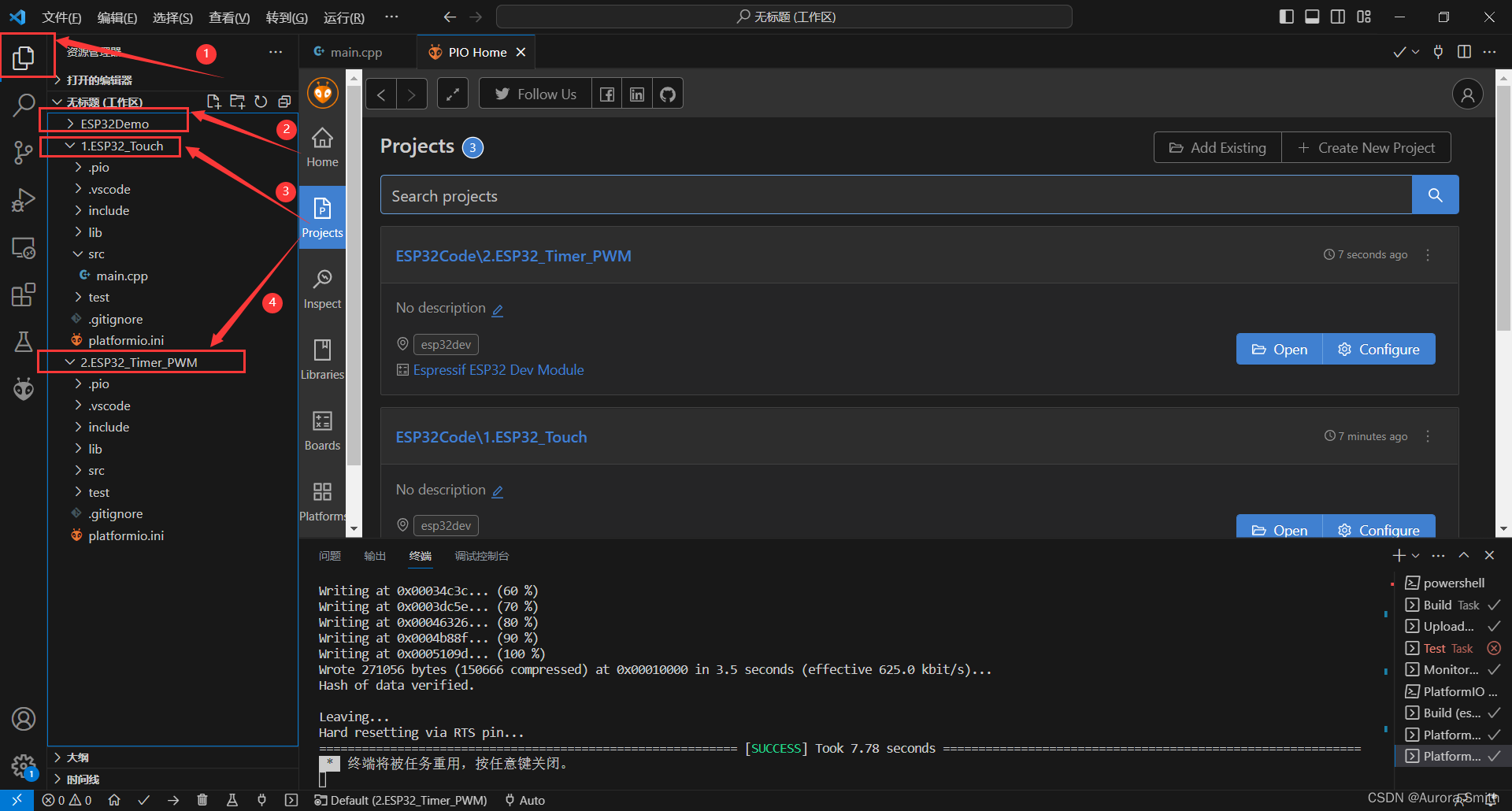The width and height of the screenshot is (1512, 811).
Task: Open Manage gear in activity bar
Action: pos(24,765)
